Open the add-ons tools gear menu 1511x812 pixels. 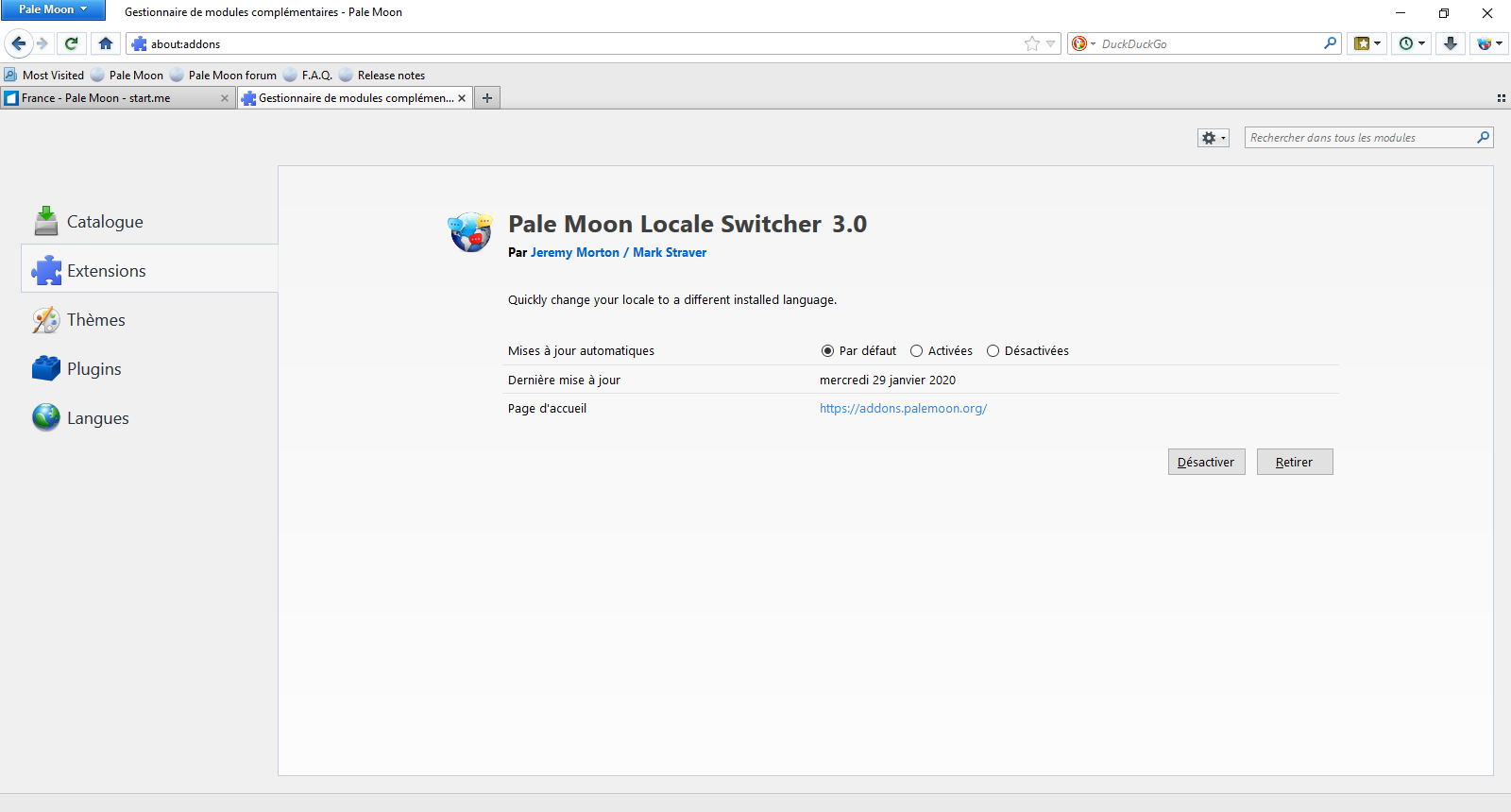click(x=1214, y=138)
